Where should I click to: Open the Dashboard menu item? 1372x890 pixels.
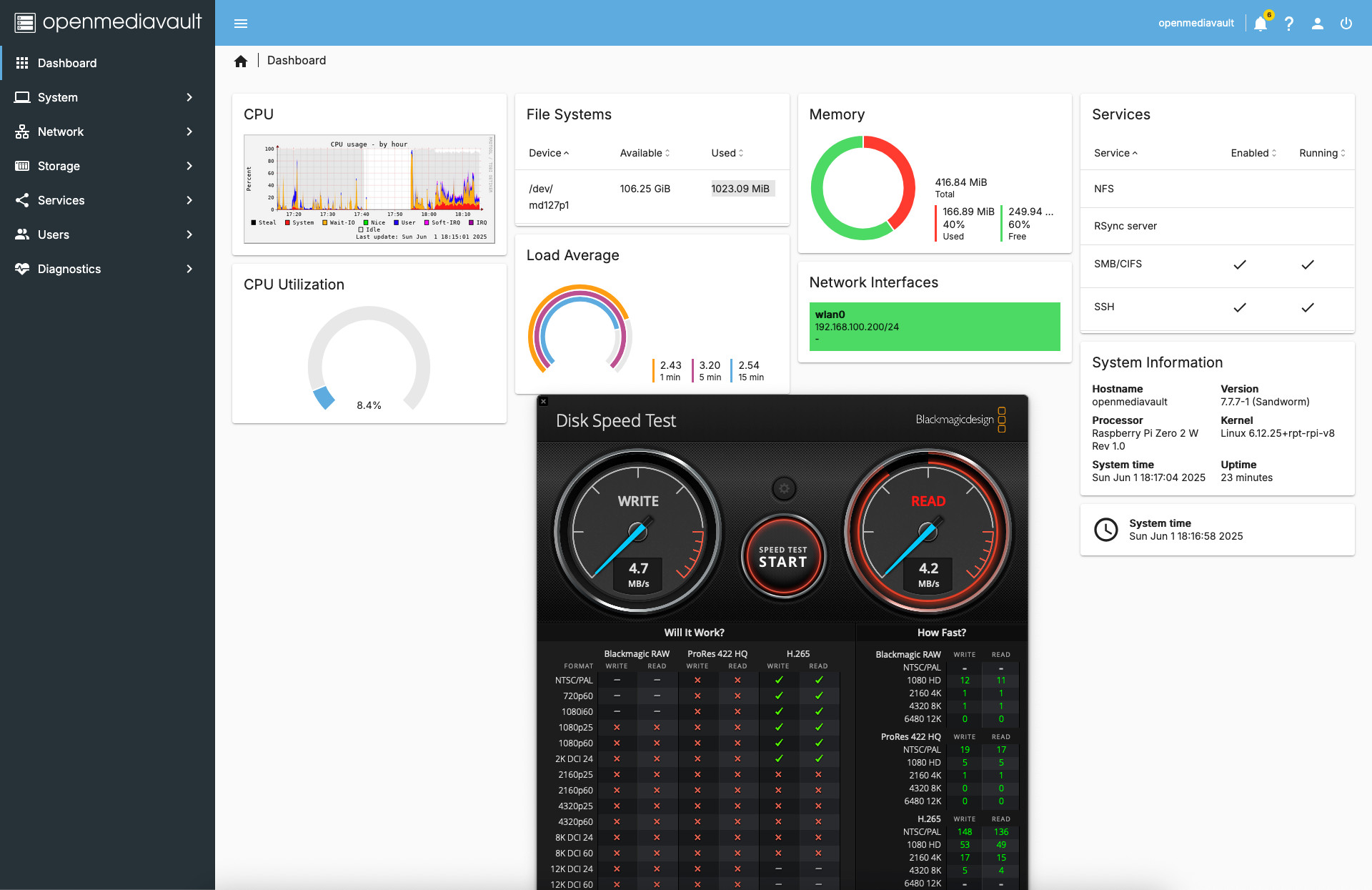107,63
